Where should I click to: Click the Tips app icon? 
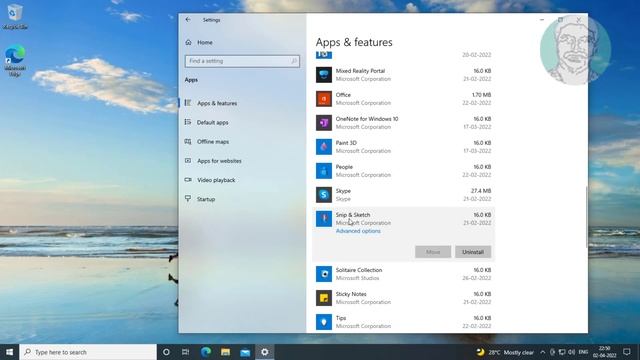[324, 322]
